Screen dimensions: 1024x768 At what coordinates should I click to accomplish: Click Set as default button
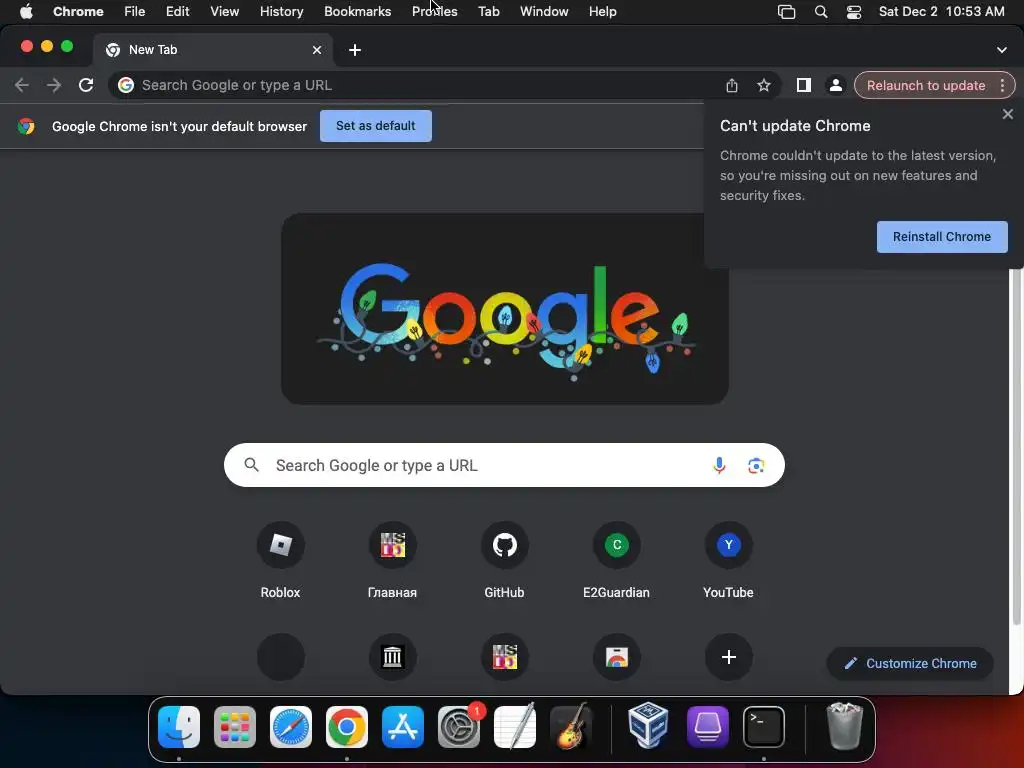[x=376, y=125]
